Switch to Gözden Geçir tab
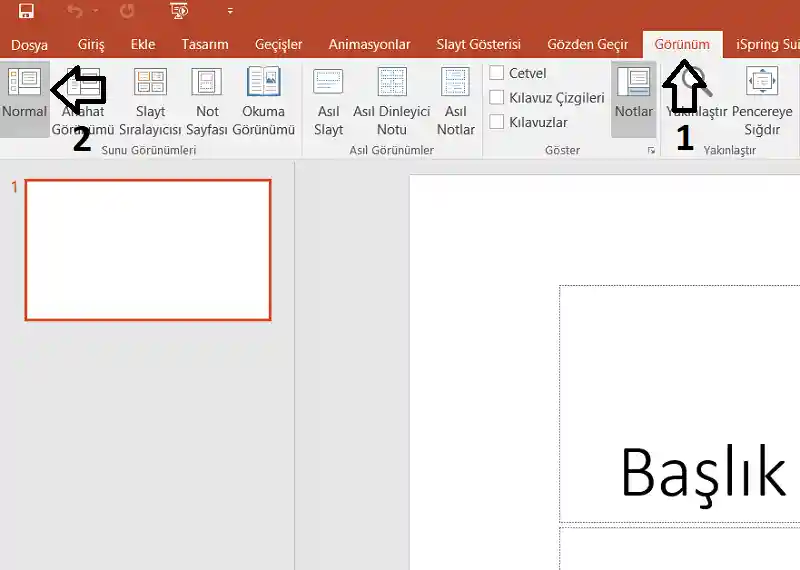This screenshot has height=570, width=800. 588,45
